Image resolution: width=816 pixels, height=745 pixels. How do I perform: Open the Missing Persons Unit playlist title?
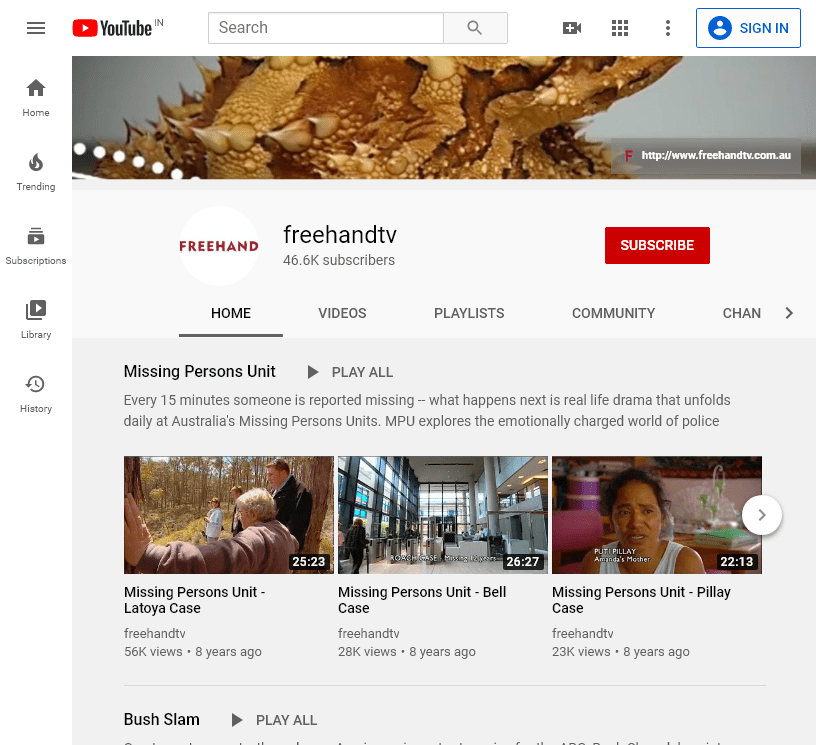pos(199,371)
